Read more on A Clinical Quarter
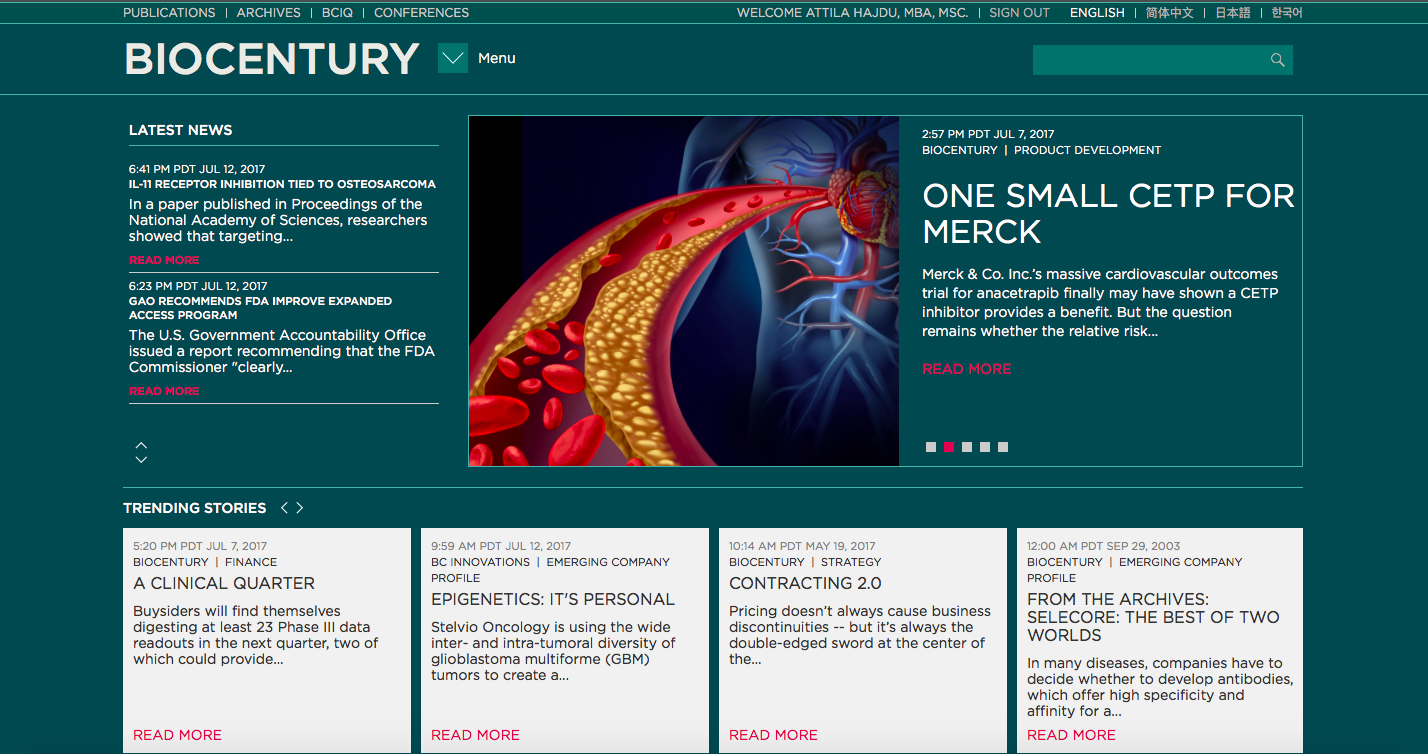This screenshot has width=1428, height=754. [177, 735]
